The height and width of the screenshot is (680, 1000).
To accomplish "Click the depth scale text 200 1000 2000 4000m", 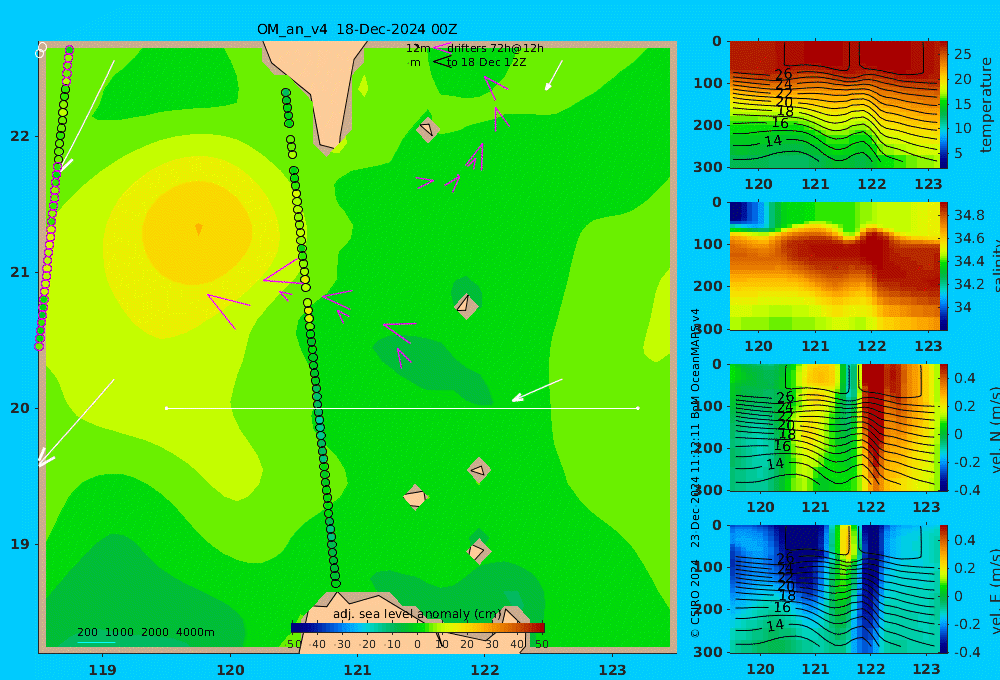I will pos(145,632).
